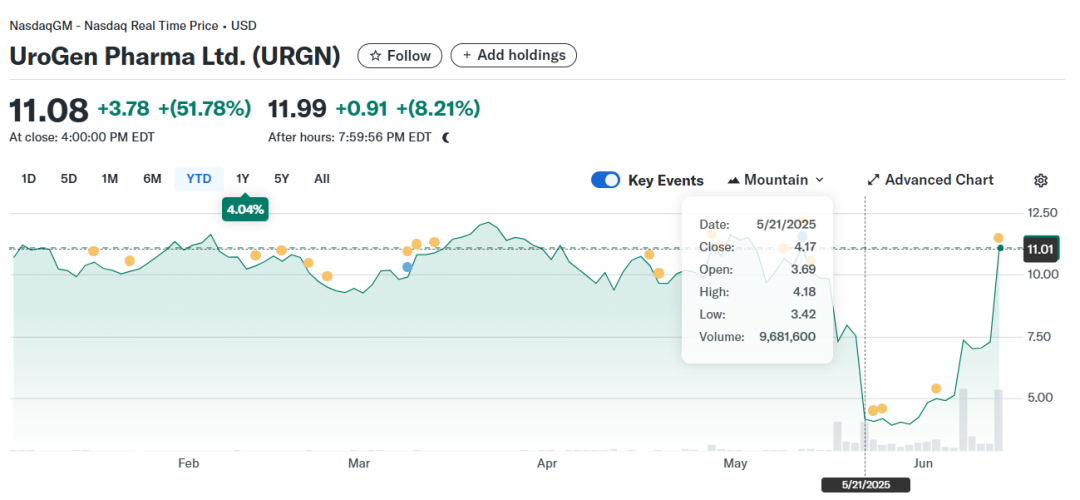Screen dimensions: 1080x500
Task: Select the YTD time range
Action: (x=199, y=179)
